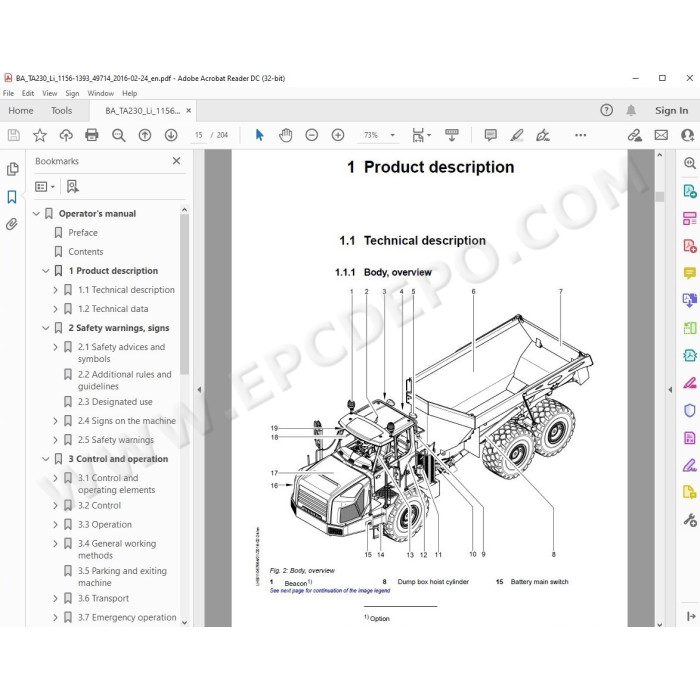Collapse the Operator's manual bookmark

click(37, 214)
